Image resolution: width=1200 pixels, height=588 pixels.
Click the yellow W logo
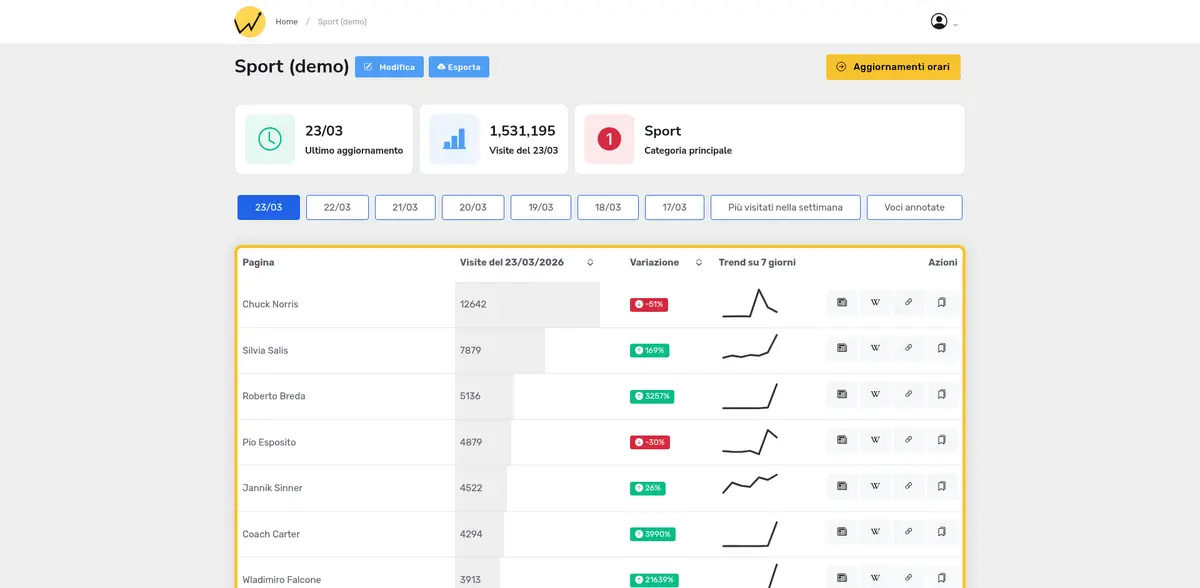[249, 22]
